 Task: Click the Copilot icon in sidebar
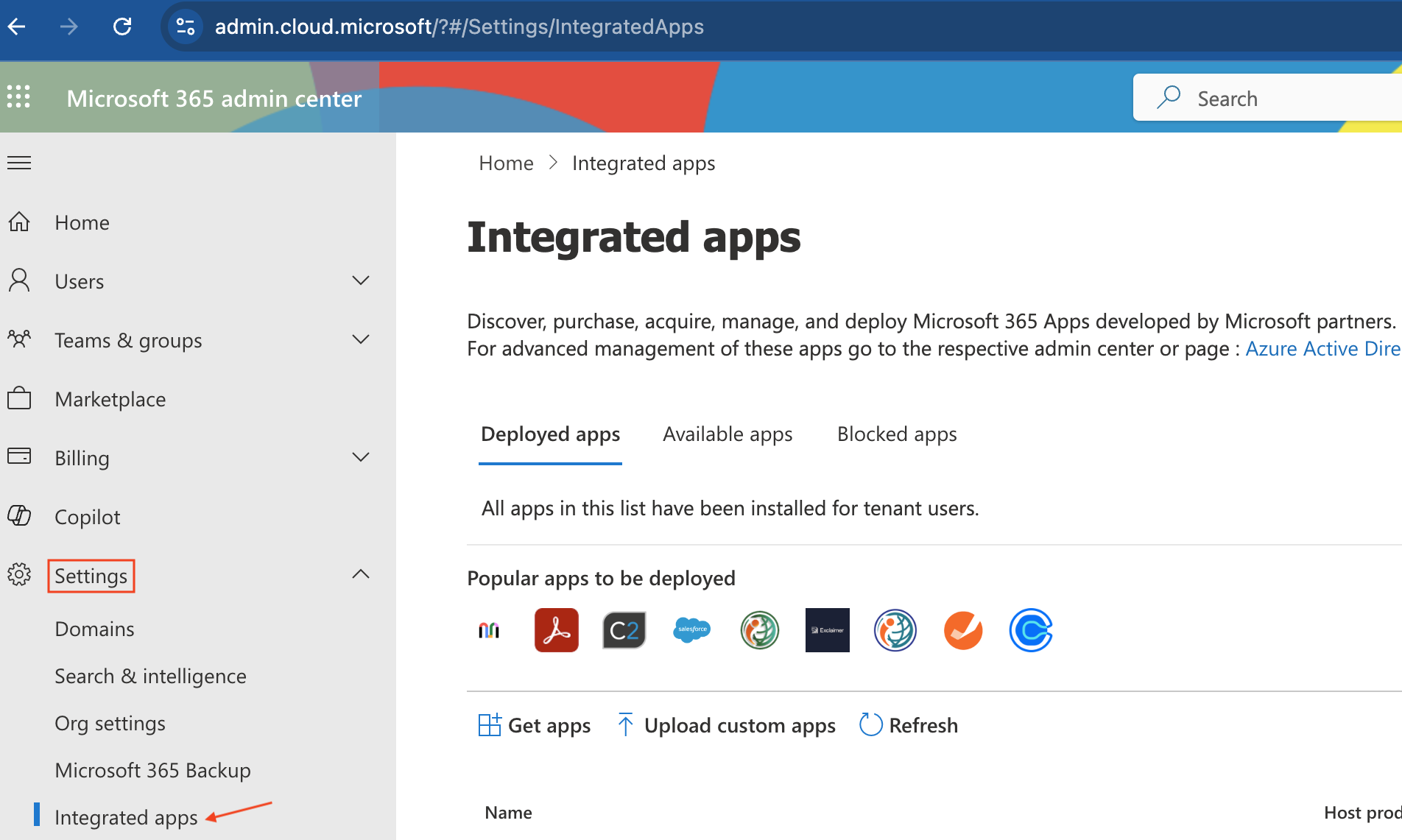[x=19, y=515]
